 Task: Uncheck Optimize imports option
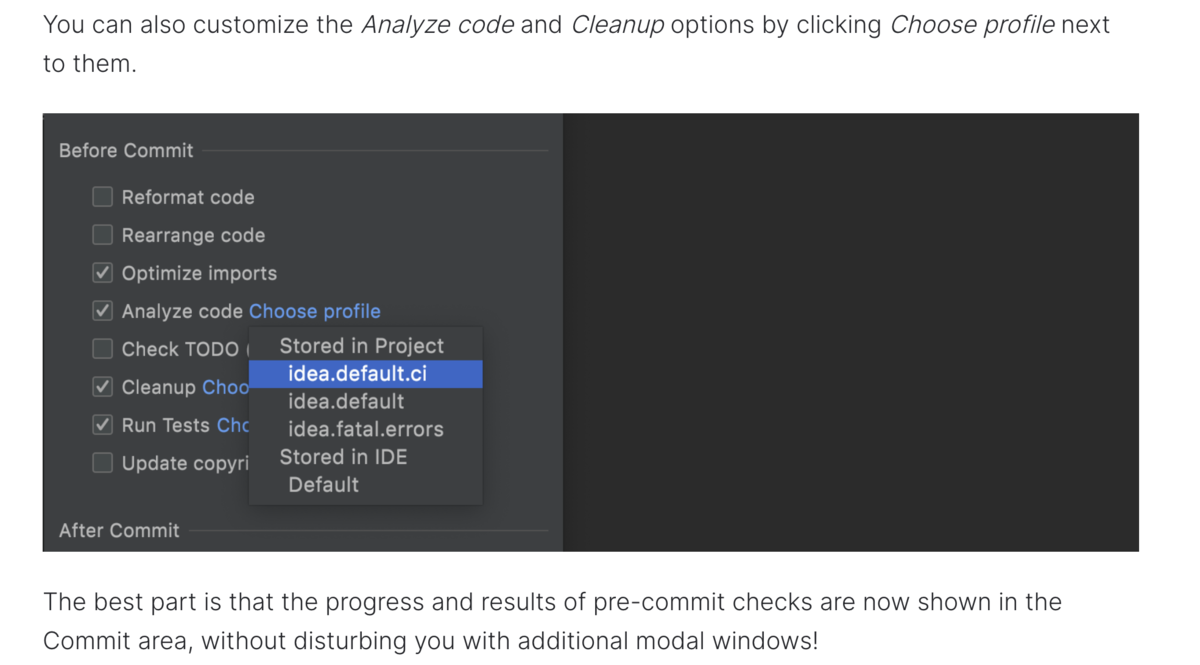click(102, 273)
